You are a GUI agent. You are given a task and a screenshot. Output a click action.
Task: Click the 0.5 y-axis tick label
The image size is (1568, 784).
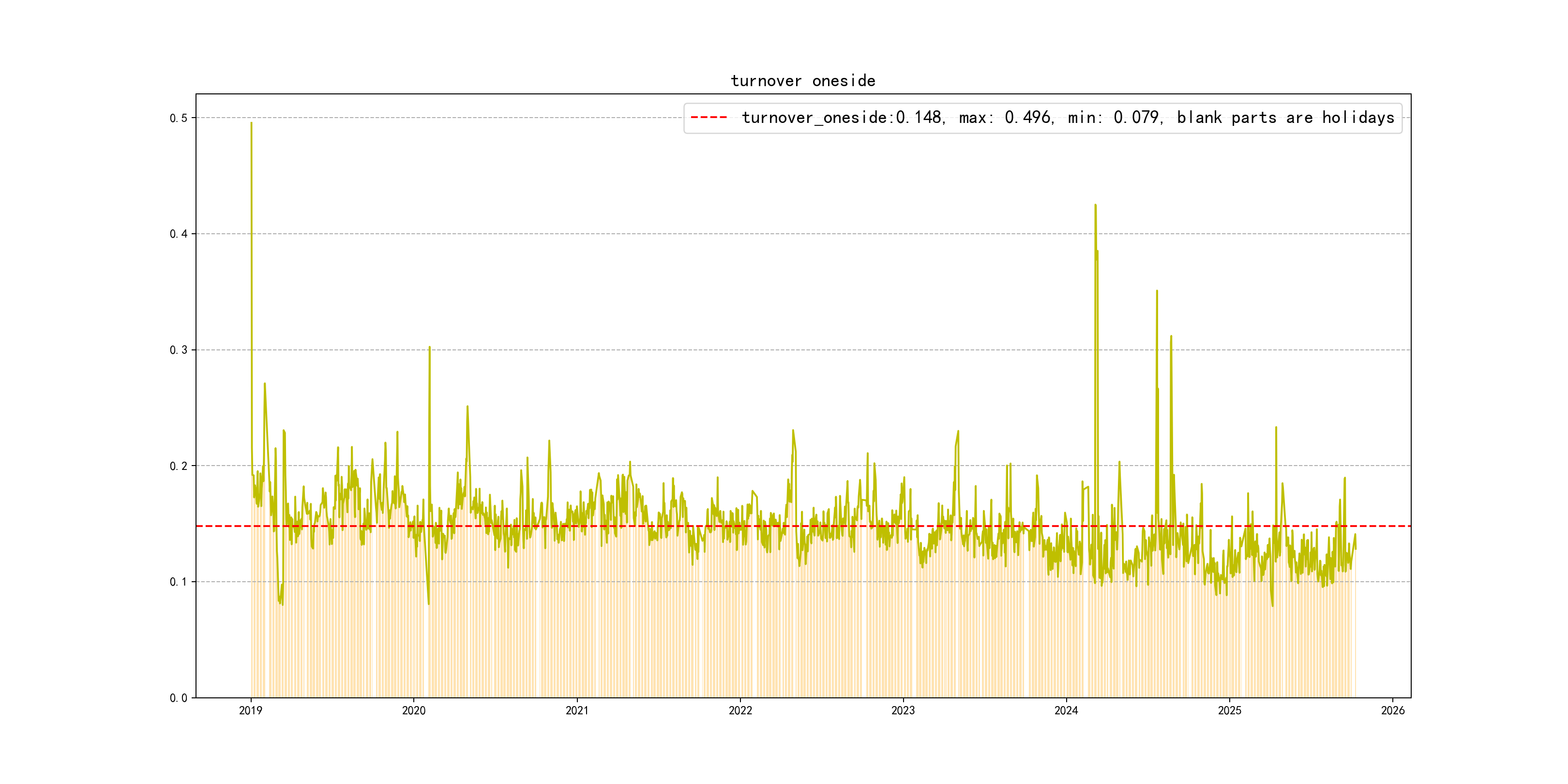[x=179, y=118]
